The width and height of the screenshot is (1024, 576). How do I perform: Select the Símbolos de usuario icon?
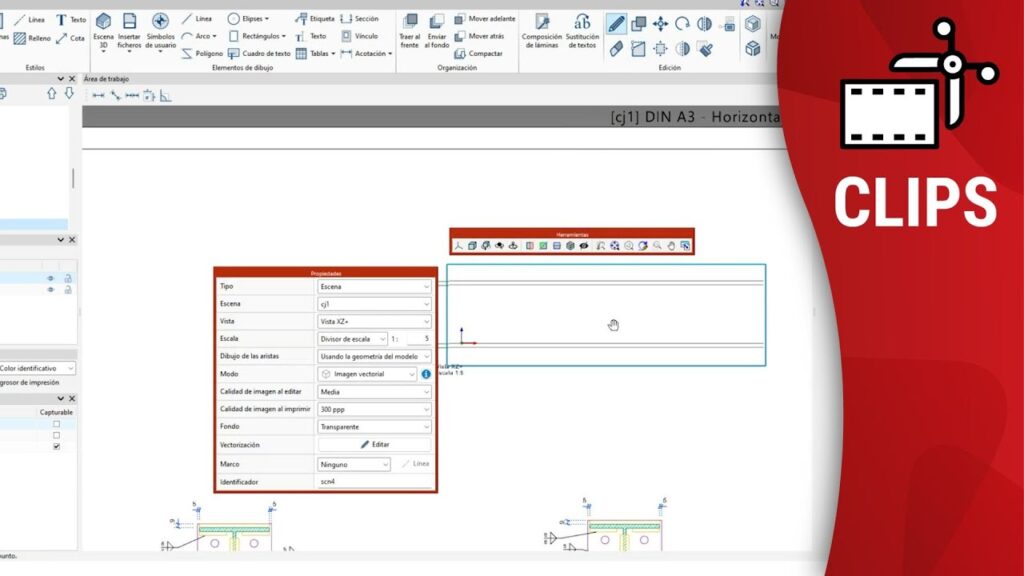160,24
